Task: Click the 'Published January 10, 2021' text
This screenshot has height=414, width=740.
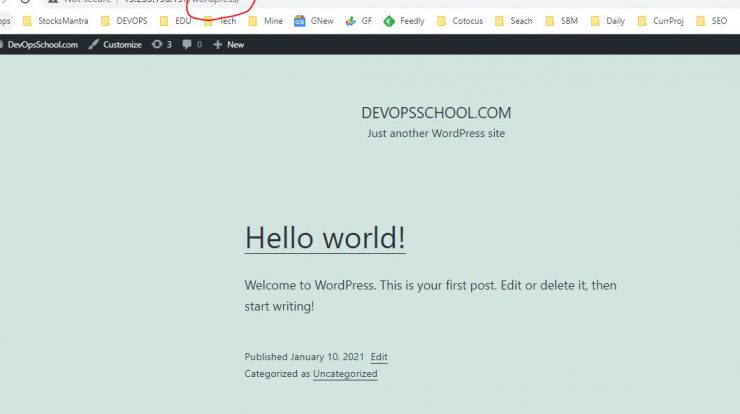Action: tap(304, 357)
